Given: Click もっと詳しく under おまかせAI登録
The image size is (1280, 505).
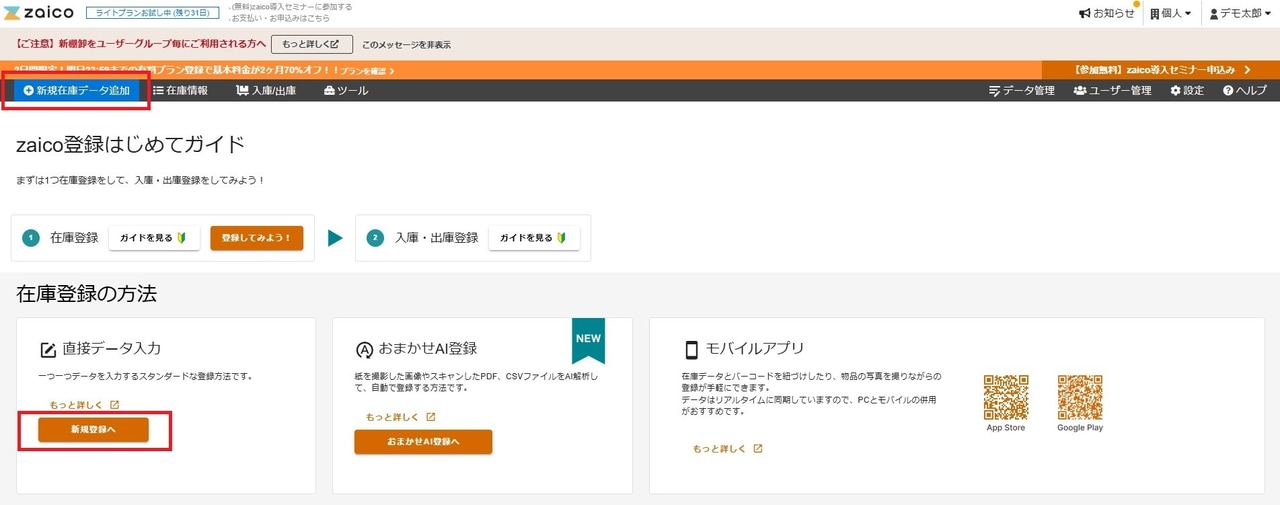Looking at the screenshot, I should tap(400, 417).
